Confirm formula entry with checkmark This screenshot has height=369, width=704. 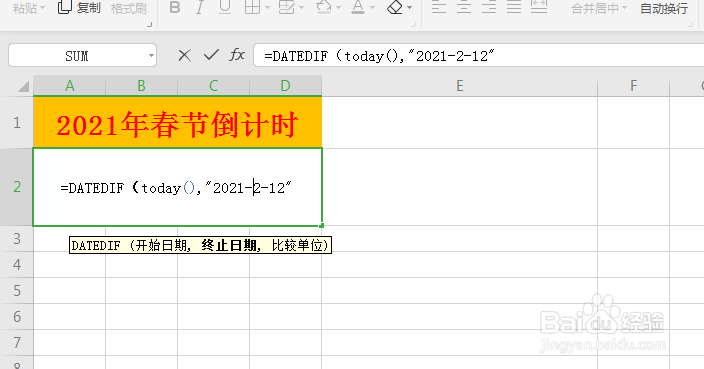pos(211,55)
